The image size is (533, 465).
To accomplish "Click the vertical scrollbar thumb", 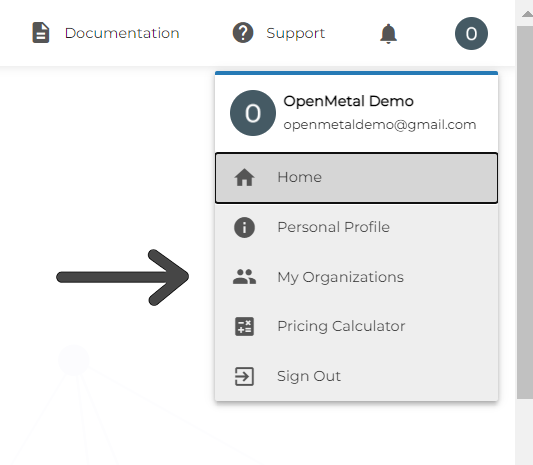I will point(525,212).
